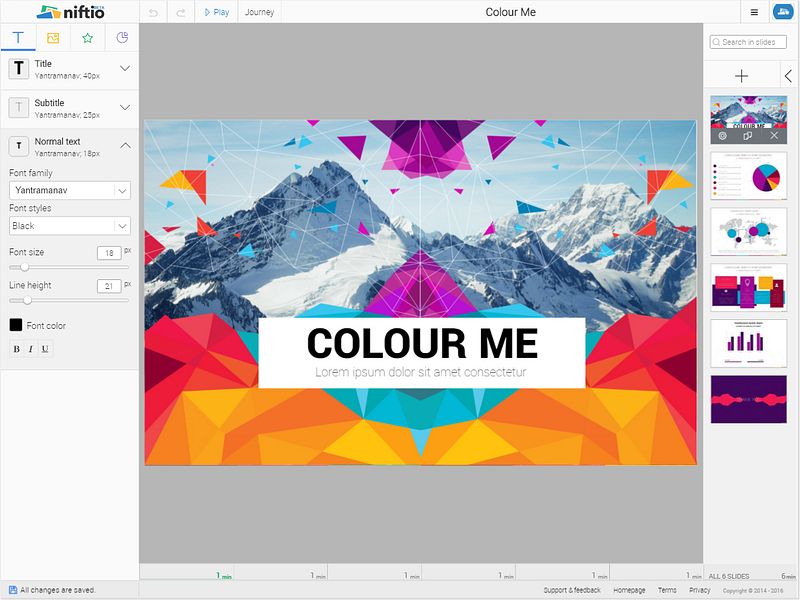The height and width of the screenshot is (600, 800).
Task: Open the Terms link
Action: 667,590
